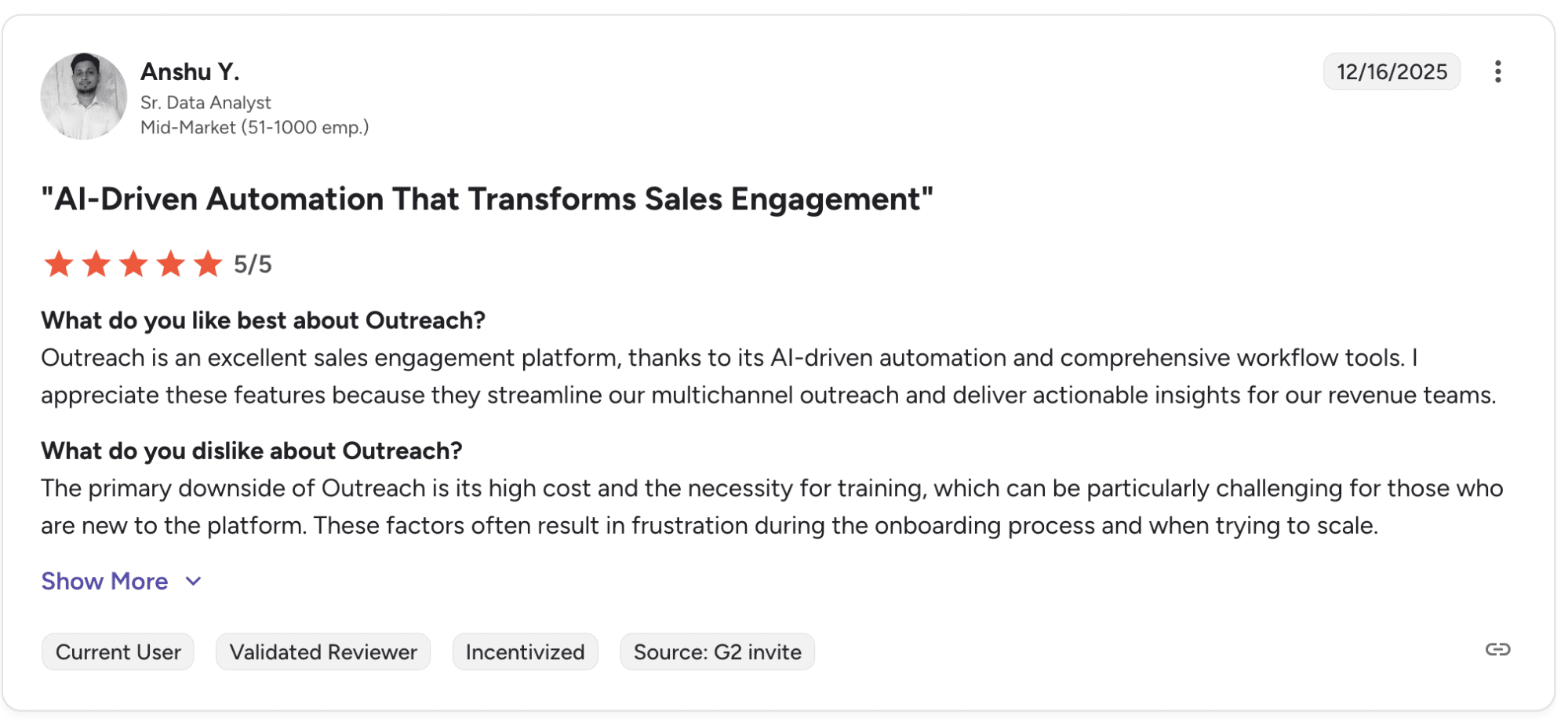Click the Validated Reviewer tag
1568x726 pixels.
[x=323, y=652]
